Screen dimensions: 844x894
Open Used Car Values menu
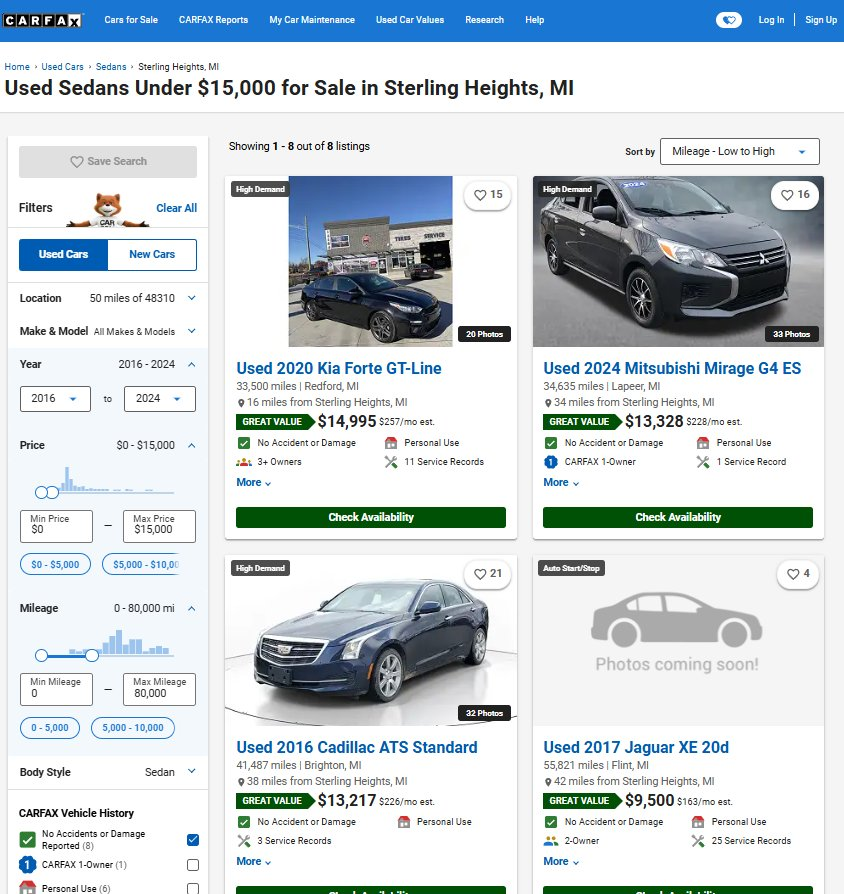coord(410,20)
